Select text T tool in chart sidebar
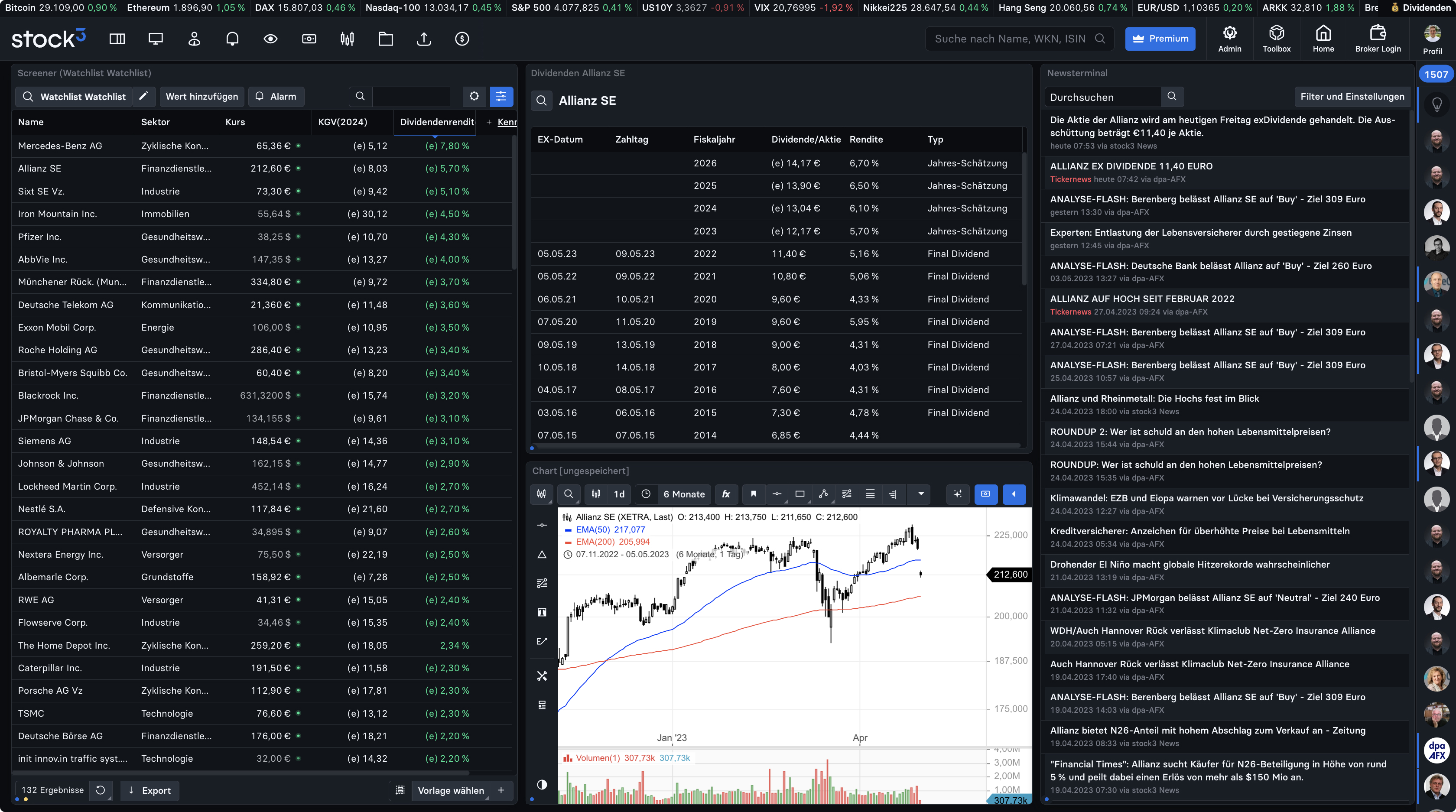 pos(542,613)
